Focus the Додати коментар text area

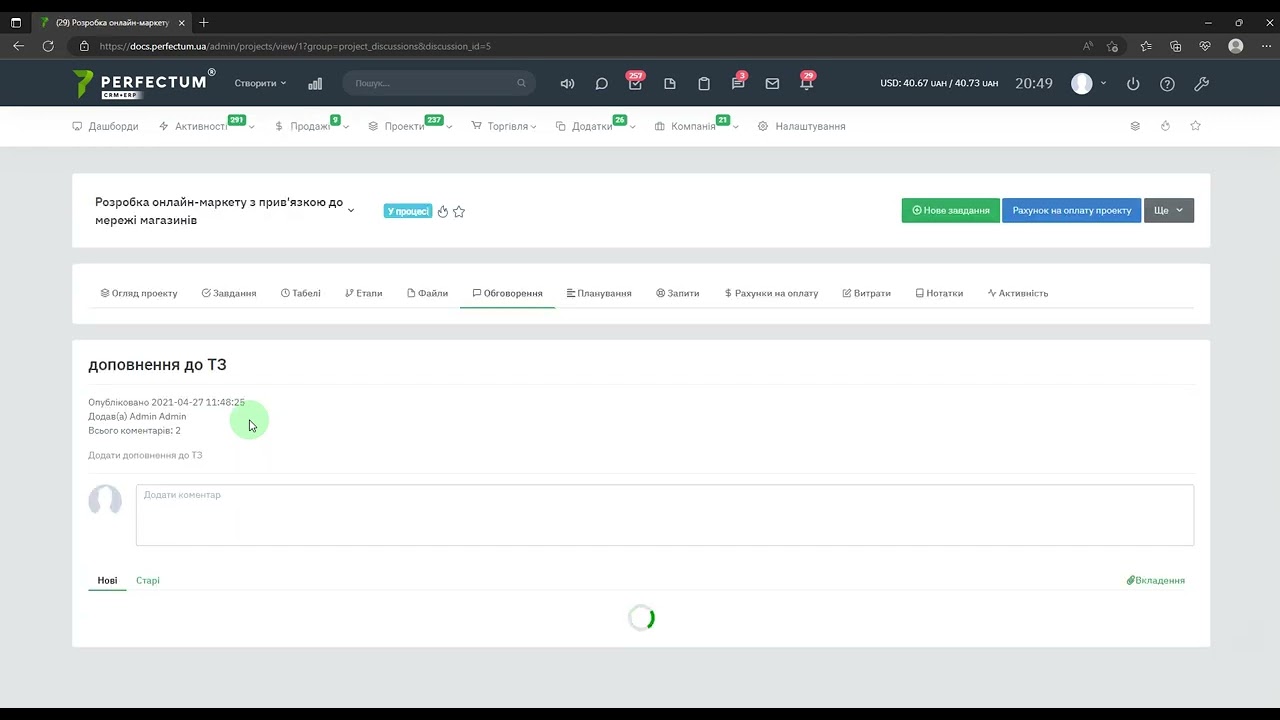(x=665, y=515)
